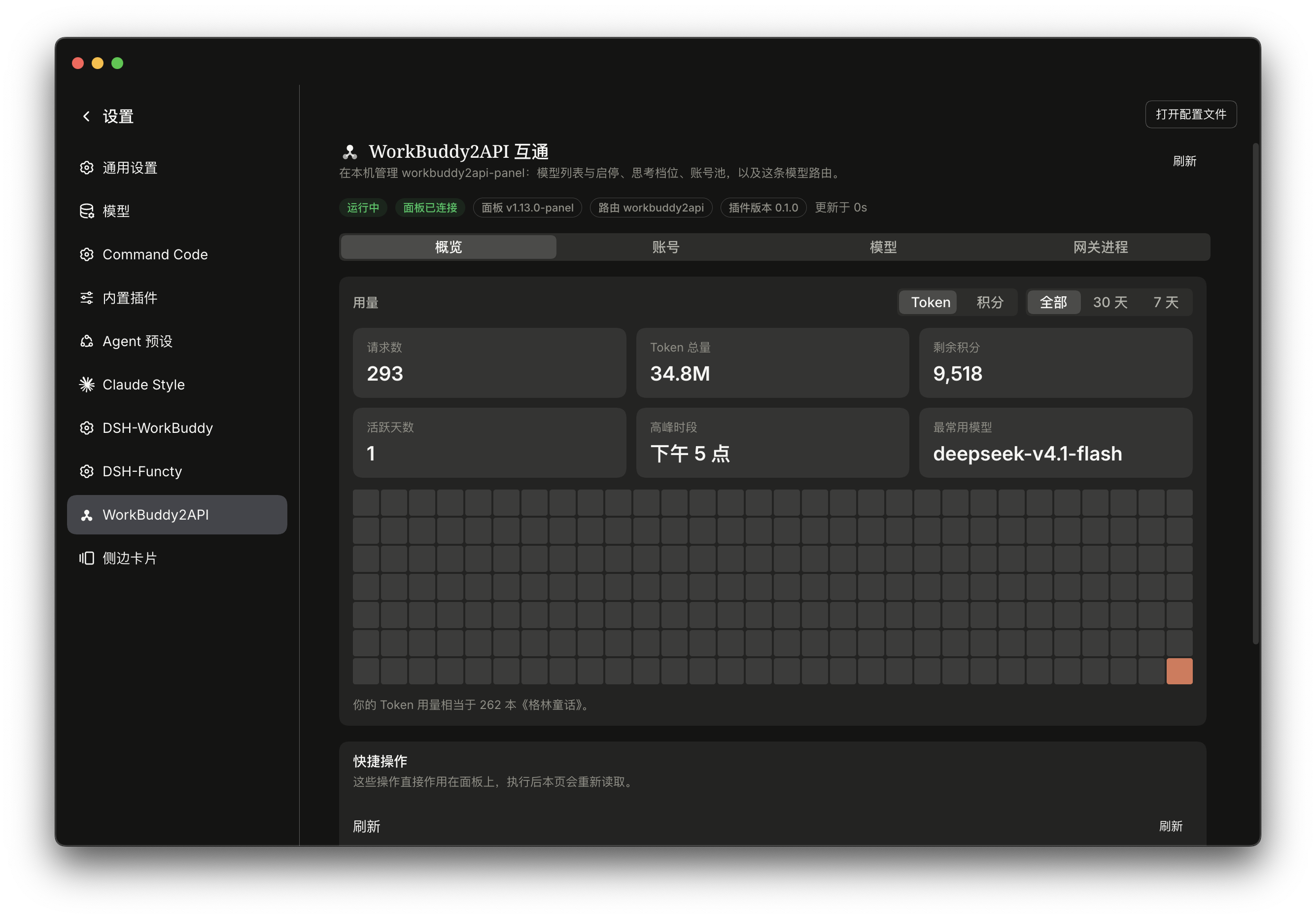This screenshot has height=919, width=1316.
Task: Click the 运行中 status badge
Action: [363, 208]
